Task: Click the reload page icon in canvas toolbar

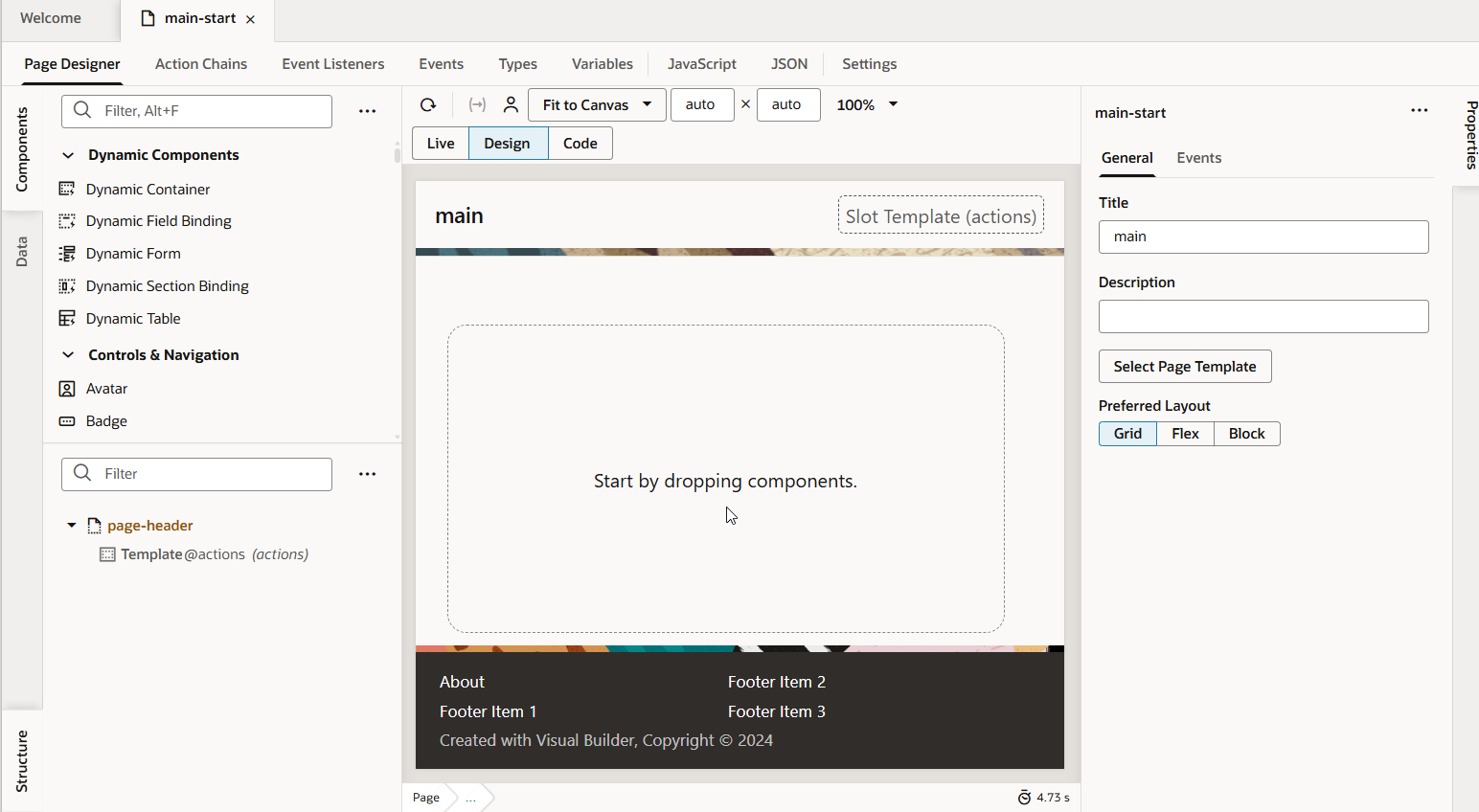Action: click(x=428, y=105)
